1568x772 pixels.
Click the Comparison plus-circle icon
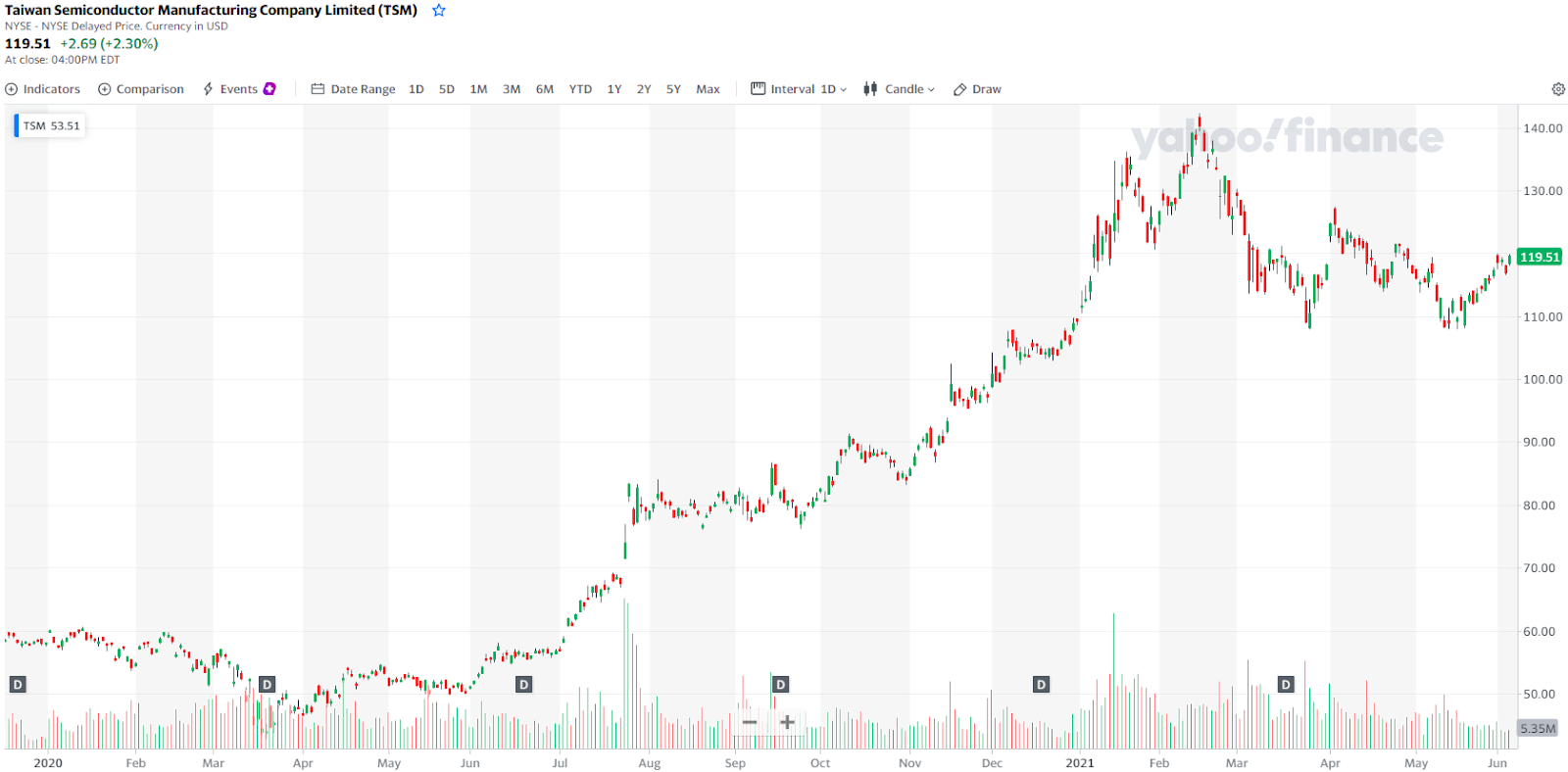(x=105, y=89)
